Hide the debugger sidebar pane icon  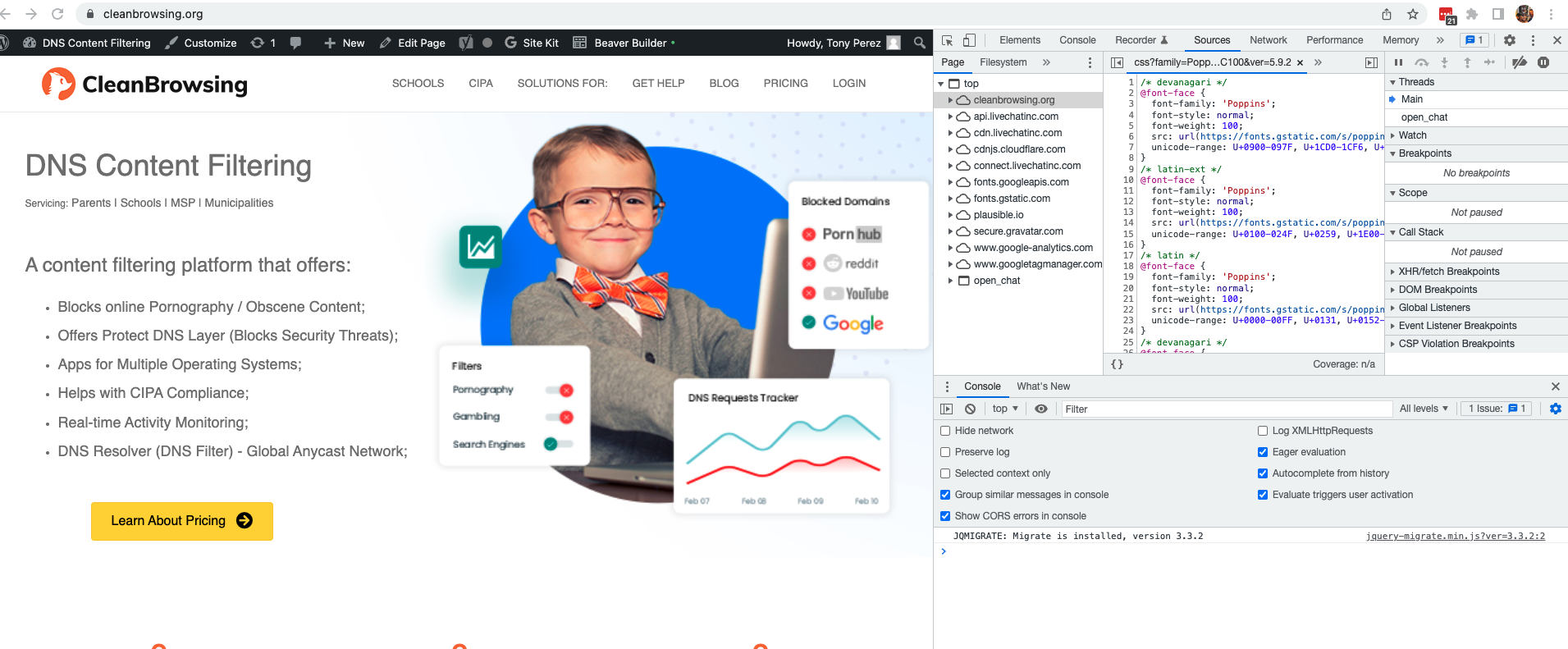click(1371, 62)
